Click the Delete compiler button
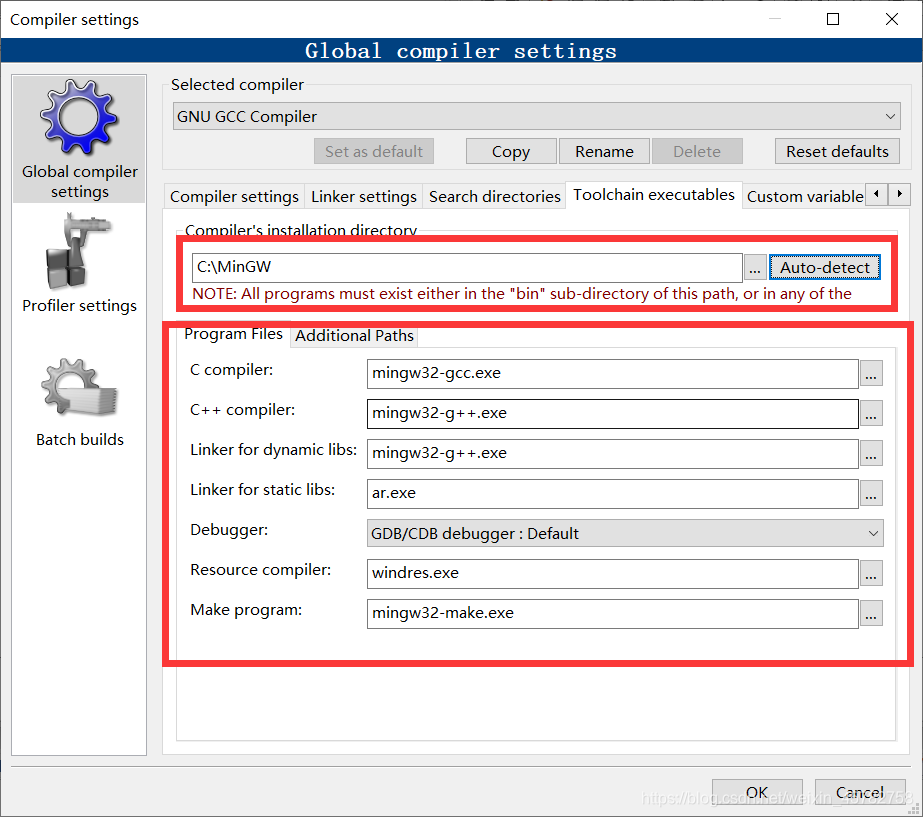This screenshot has height=817, width=923. [x=697, y=151]
